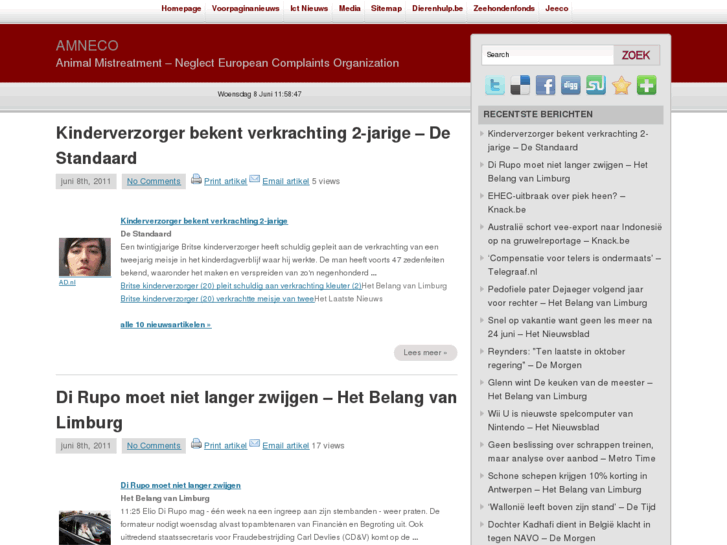Open blue link Kinderverzorger bekent verkrachting 2-jarige

(204, 221)
